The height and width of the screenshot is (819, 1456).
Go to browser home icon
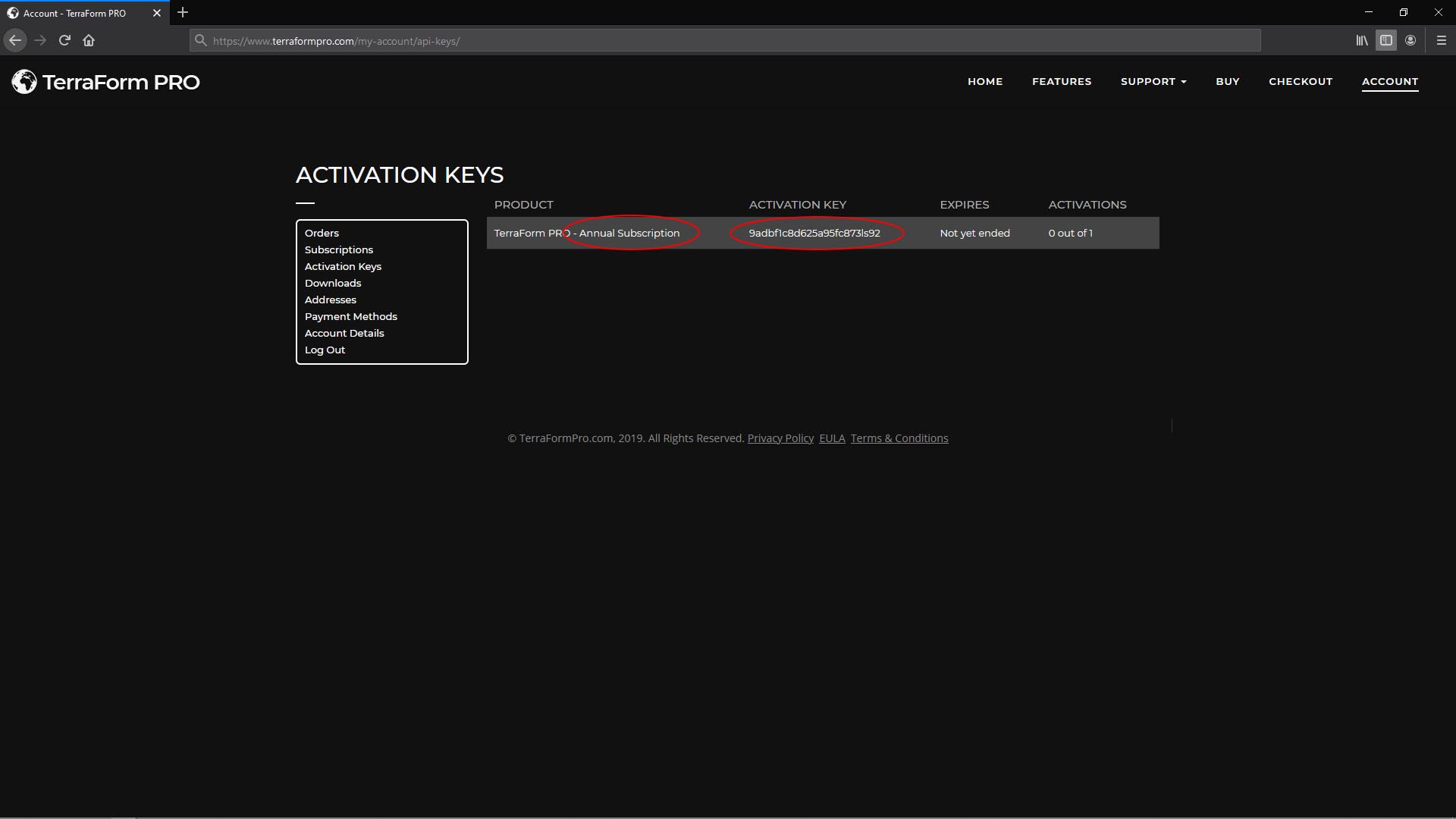coord(89,40)
